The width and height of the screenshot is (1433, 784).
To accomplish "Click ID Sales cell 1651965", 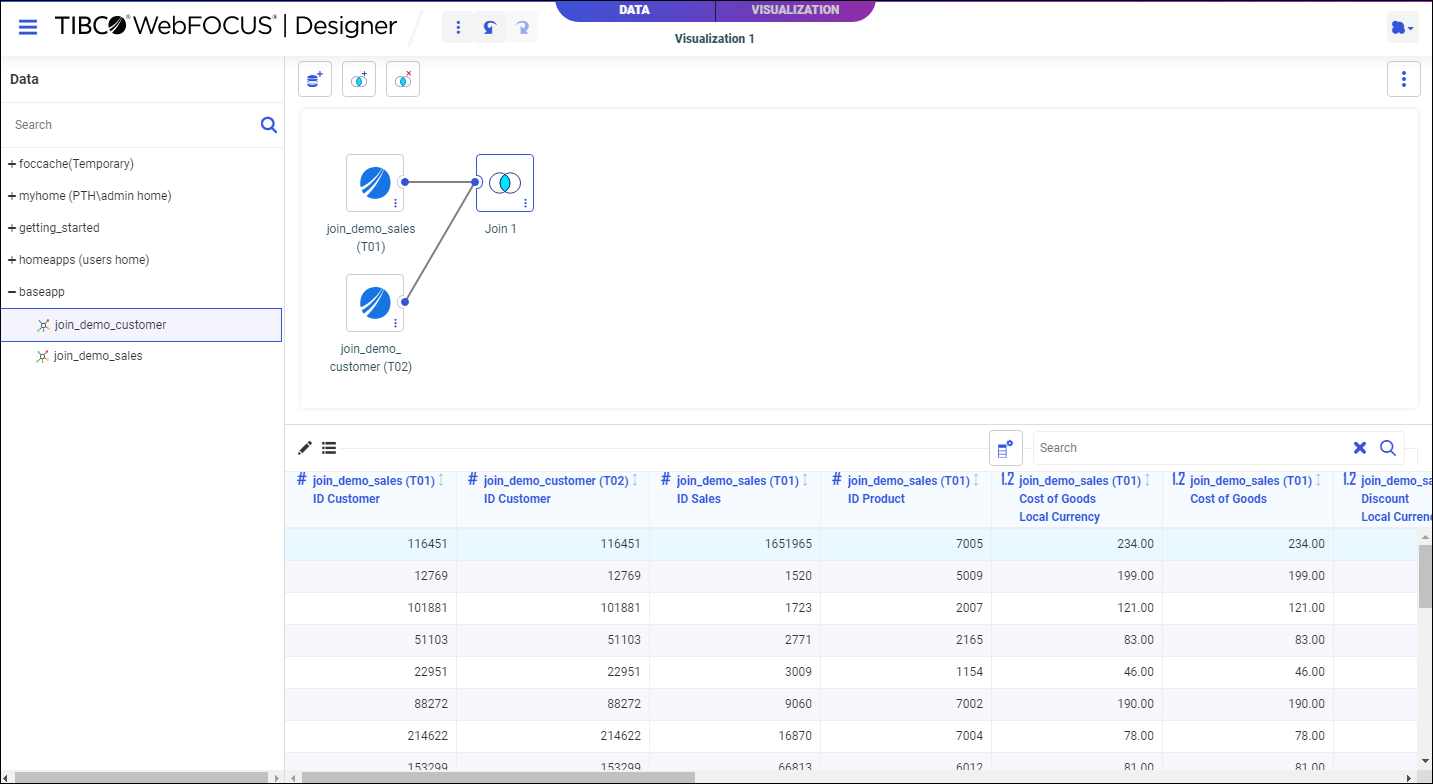I will click(735, 544).
